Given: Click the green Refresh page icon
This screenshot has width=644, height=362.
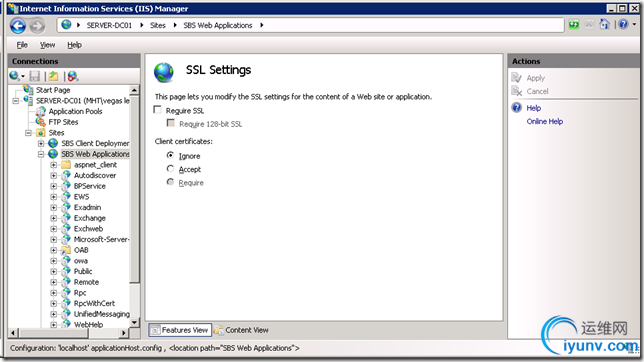Looking at the screenshot, I should (574, 25).
